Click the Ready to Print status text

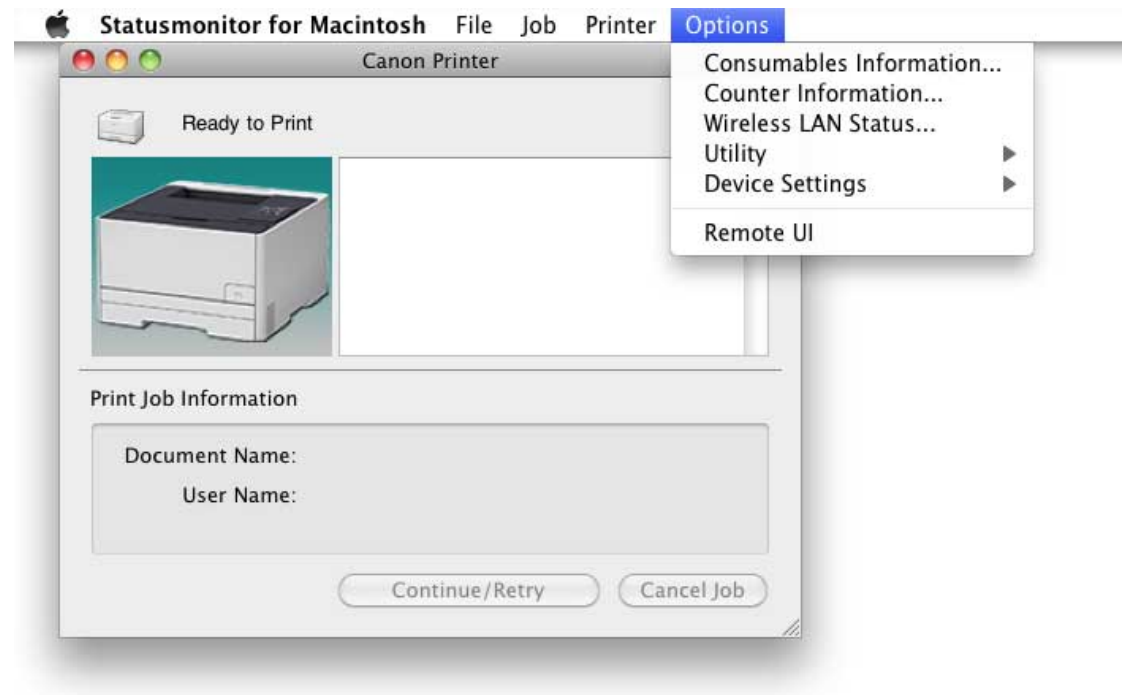point(247,123)
